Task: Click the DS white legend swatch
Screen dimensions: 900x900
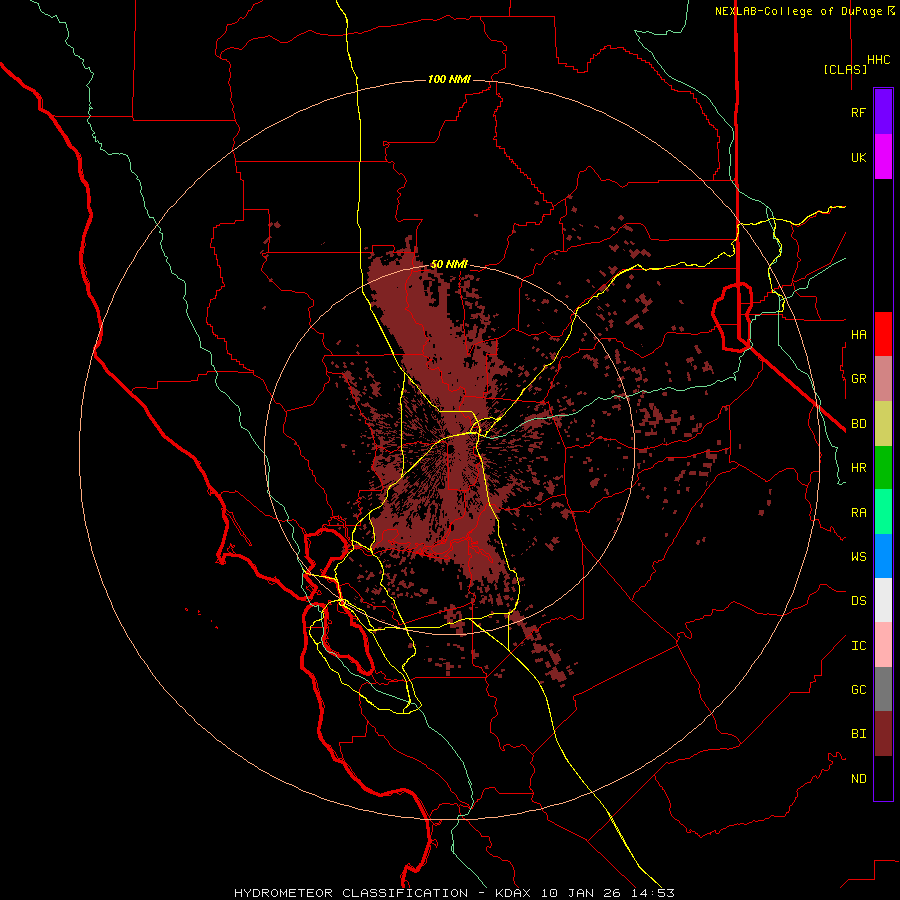Action: (883, 600)
